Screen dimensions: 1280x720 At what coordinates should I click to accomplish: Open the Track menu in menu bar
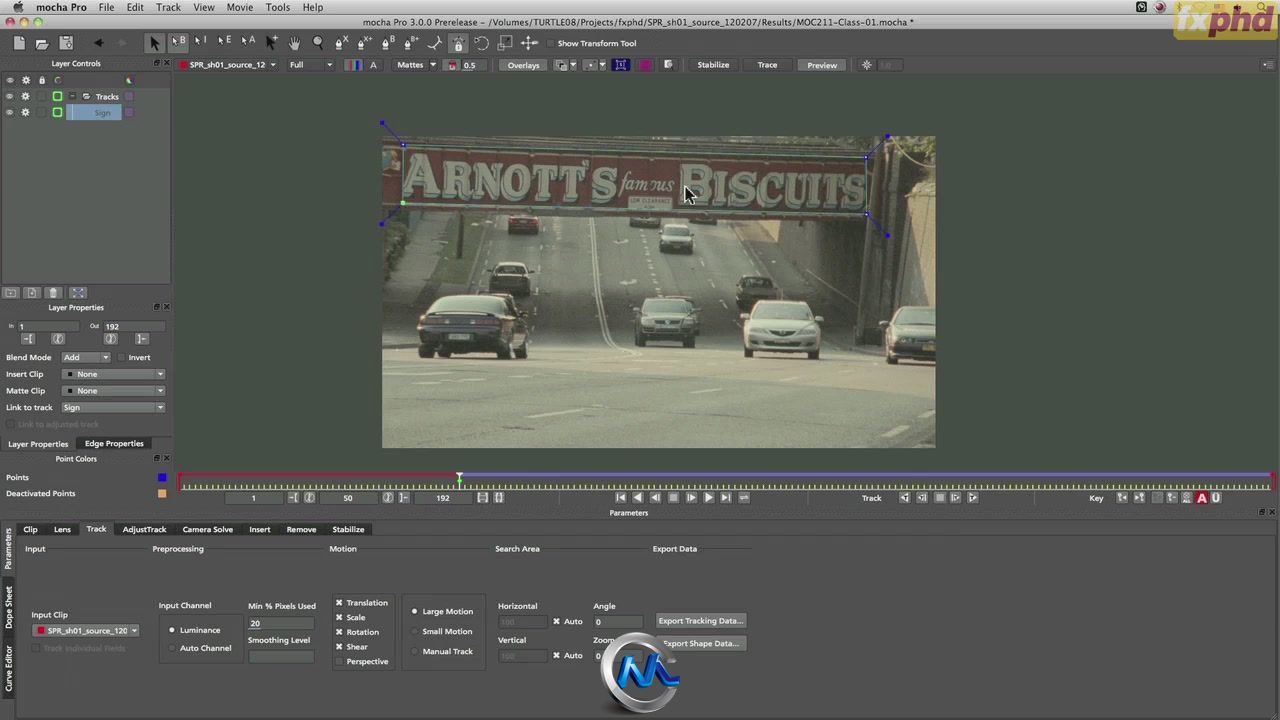[168, 7]
